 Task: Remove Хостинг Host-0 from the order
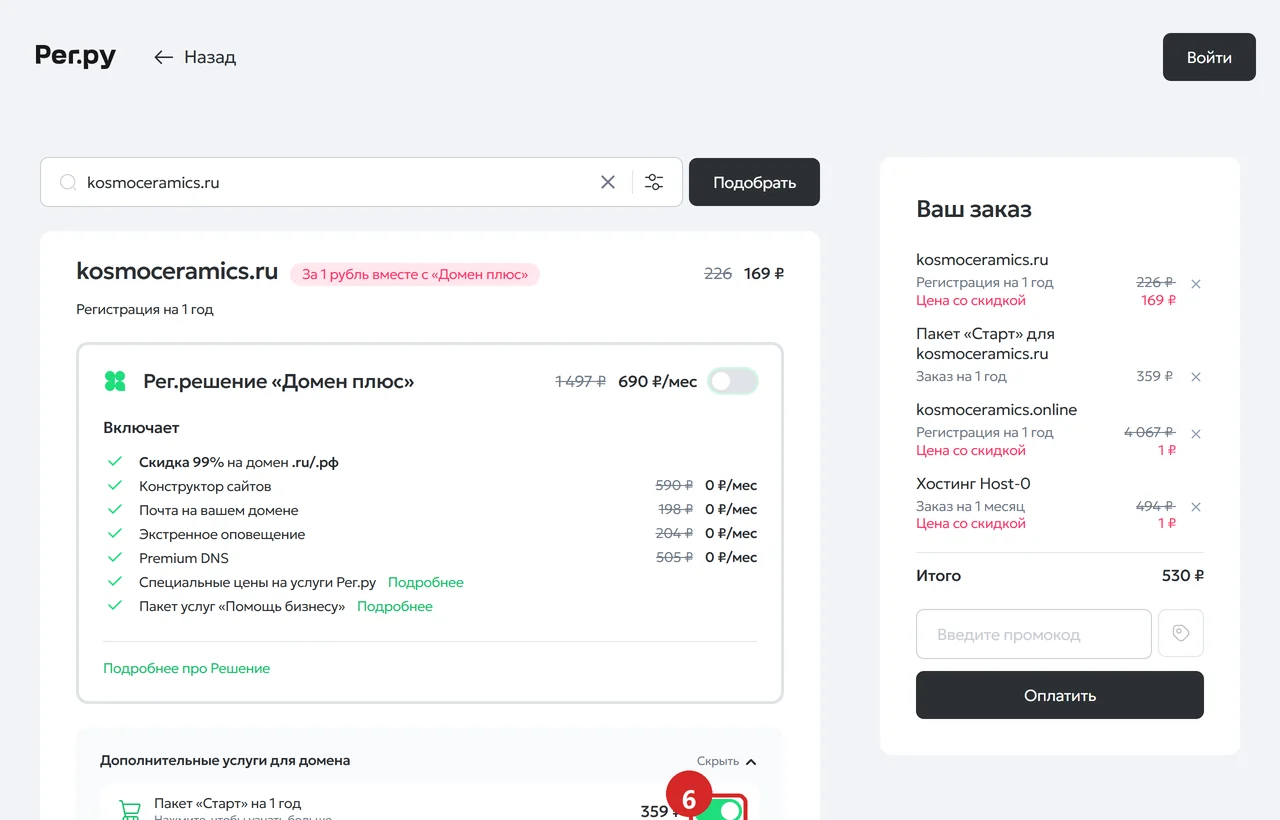click(1196, 507)
